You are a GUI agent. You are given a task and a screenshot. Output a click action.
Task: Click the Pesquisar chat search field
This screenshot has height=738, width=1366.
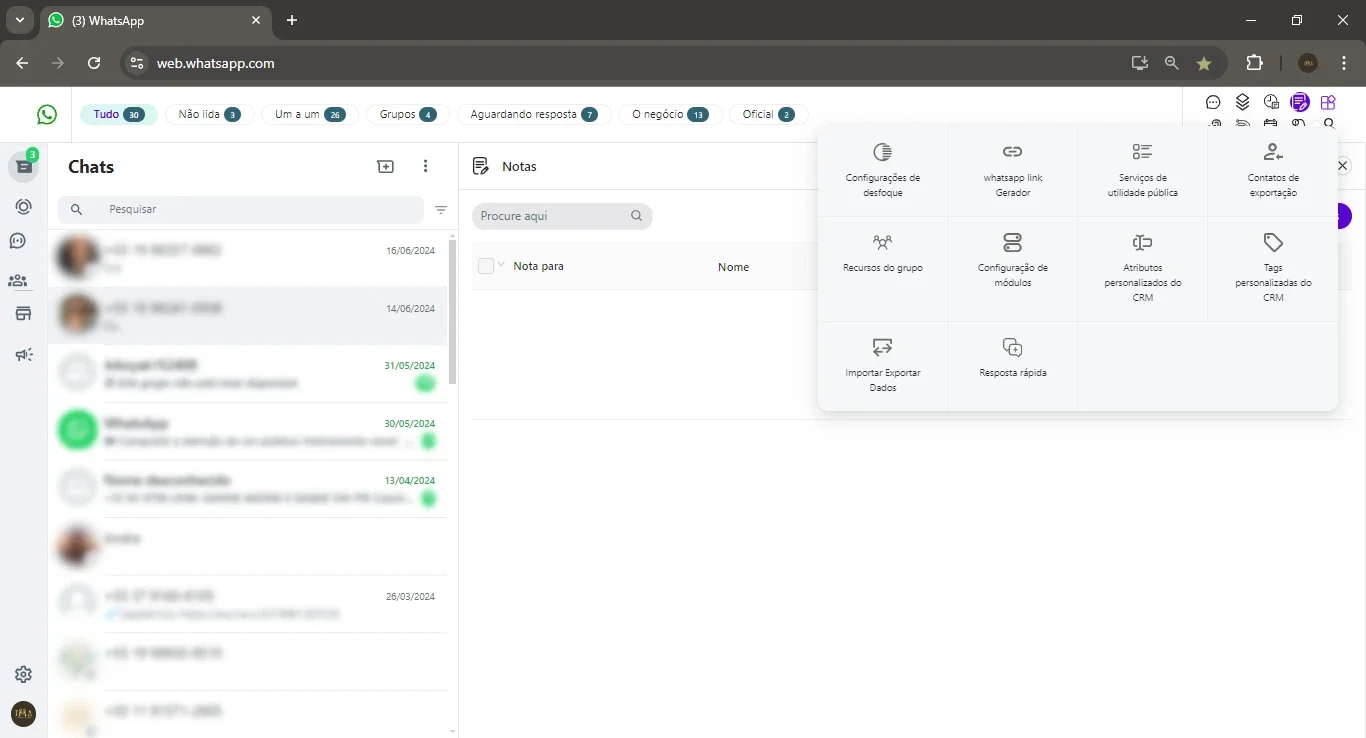pyautogui.click(x=241, y=210)
